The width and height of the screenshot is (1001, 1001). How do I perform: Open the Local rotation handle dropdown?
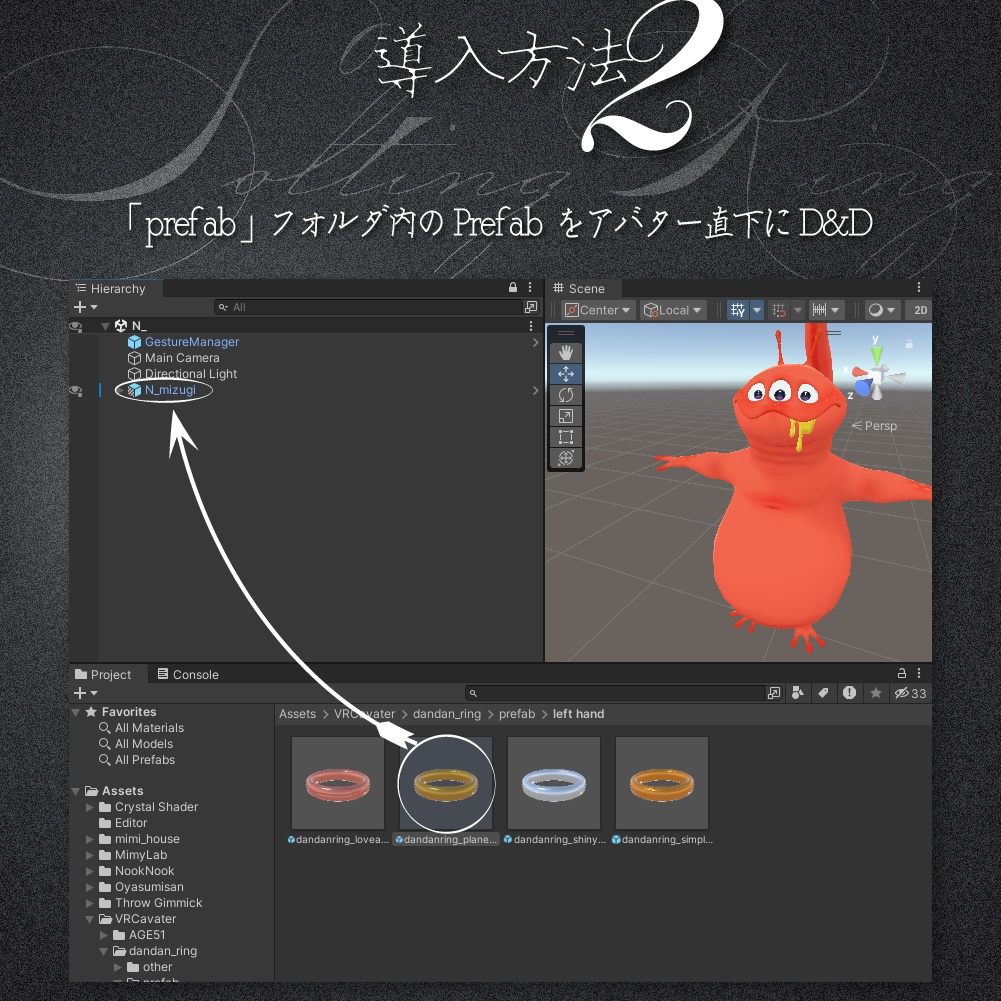click(672, 310)
